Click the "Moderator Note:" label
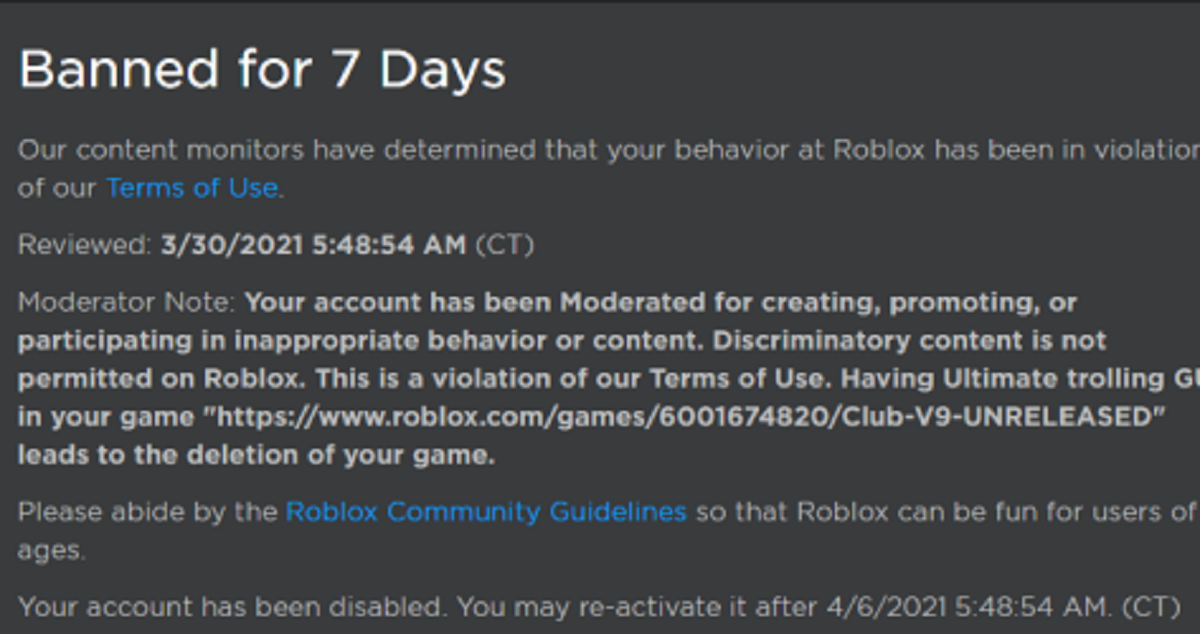 126,302
